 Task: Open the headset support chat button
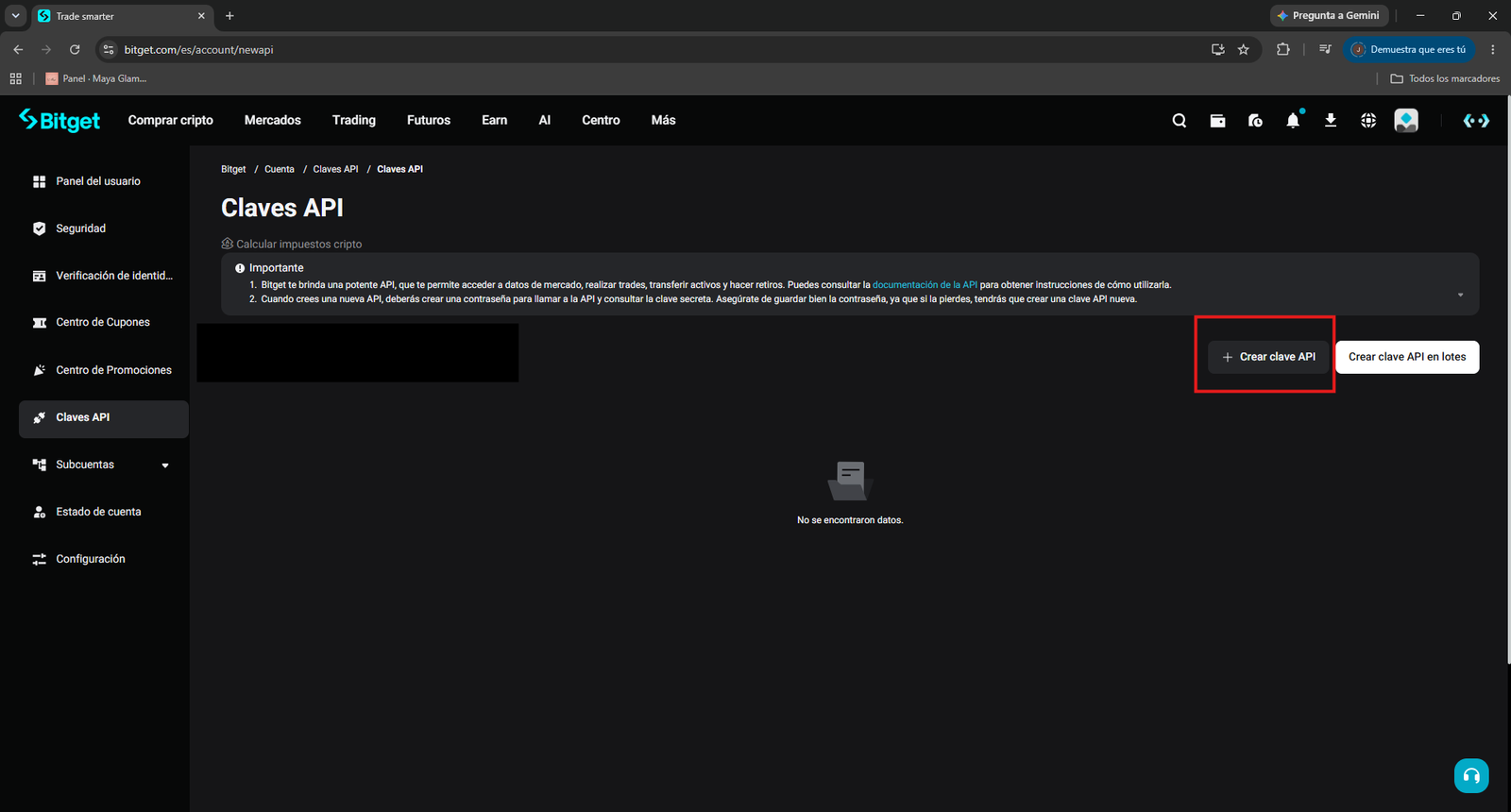tap(1471, 776)
